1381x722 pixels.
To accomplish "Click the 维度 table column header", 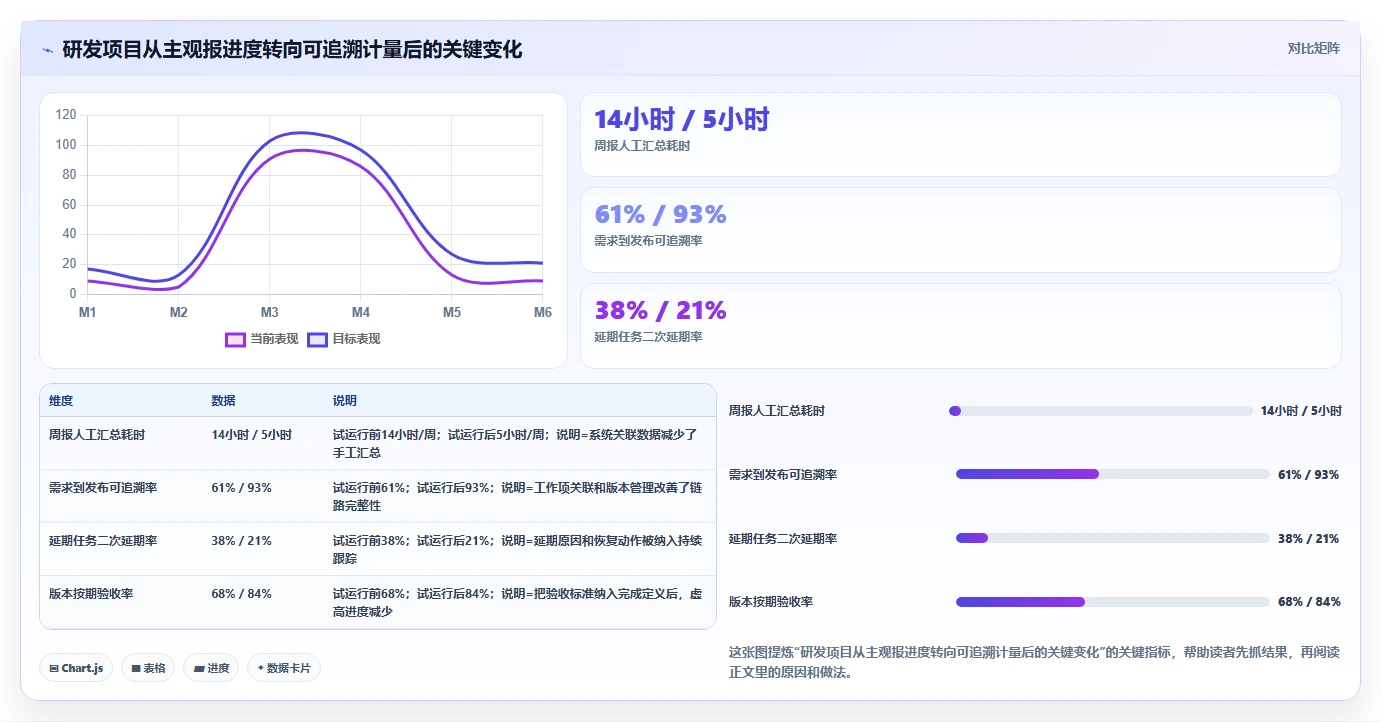I will click(x=61, y=401).
